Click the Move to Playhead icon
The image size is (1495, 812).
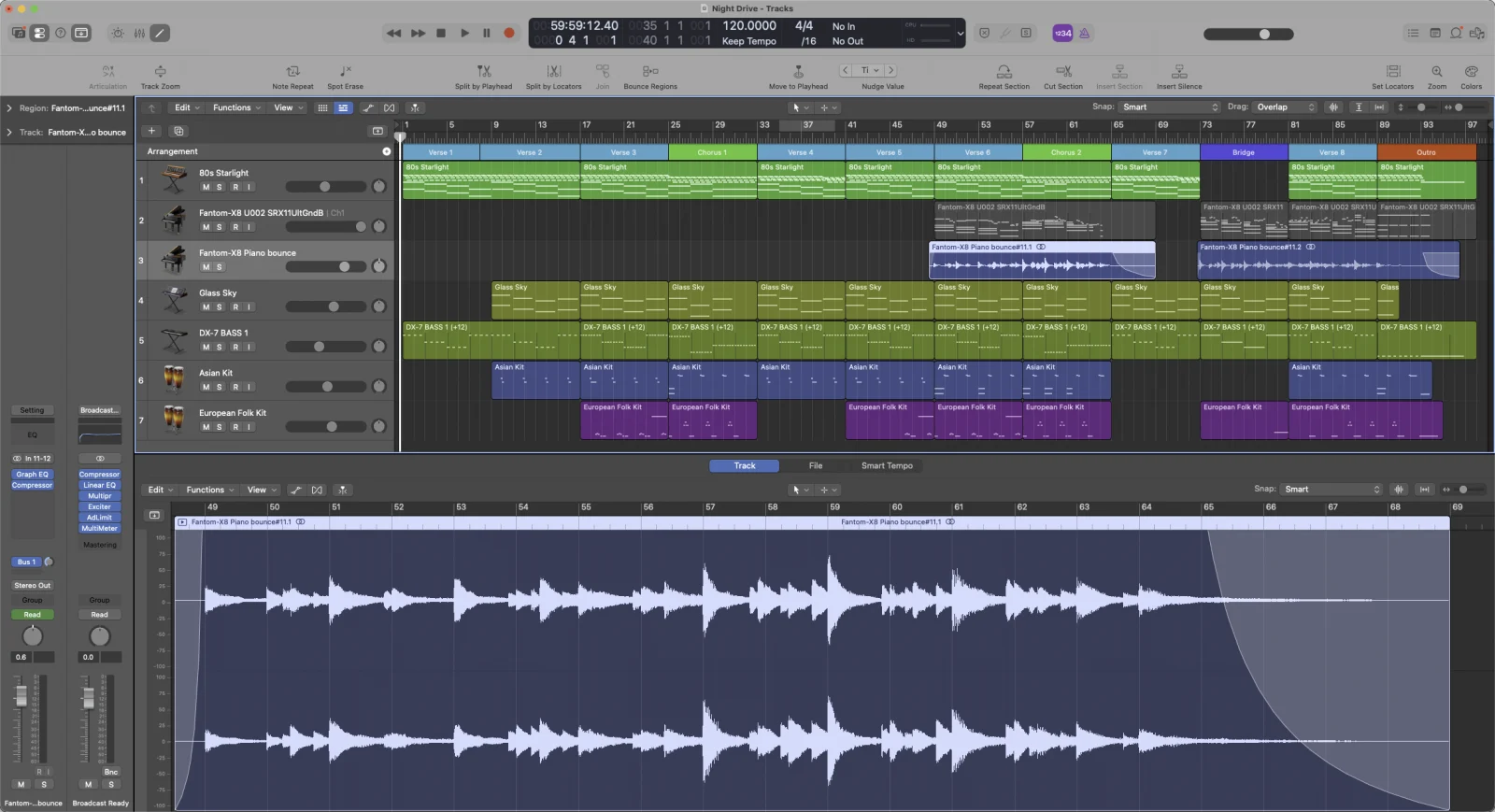point(798,71)
